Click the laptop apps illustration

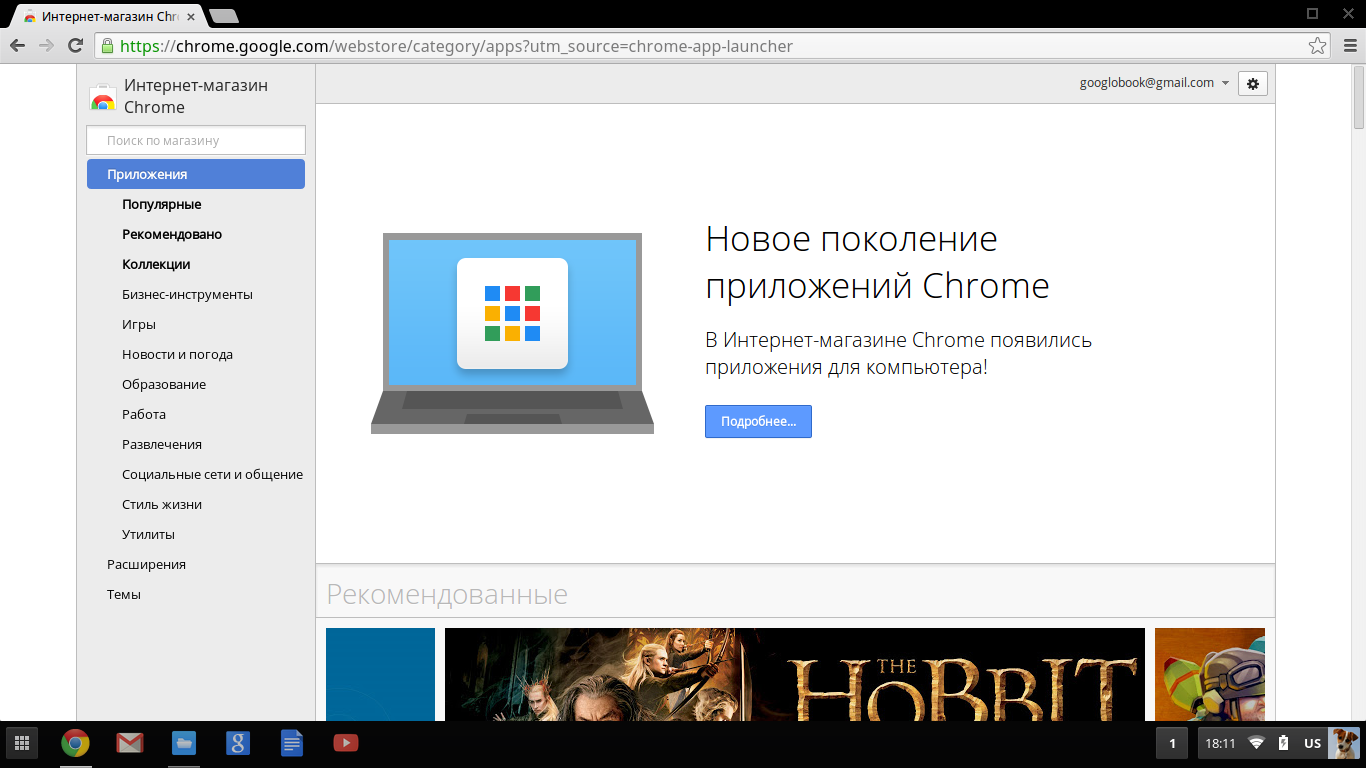pyautogui.click(x=512, y=333)
